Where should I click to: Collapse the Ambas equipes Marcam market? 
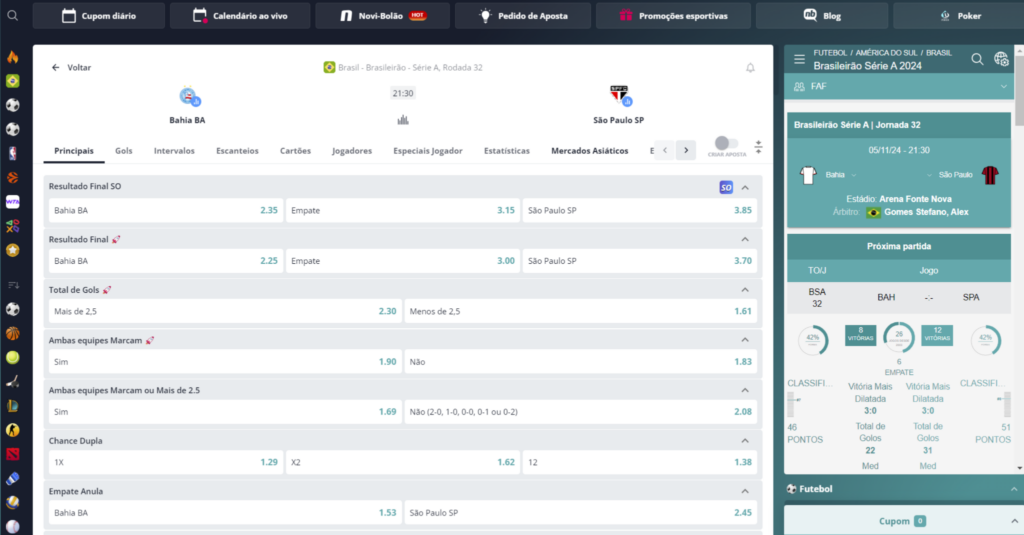pyautogui.click(x=745, y=340)
